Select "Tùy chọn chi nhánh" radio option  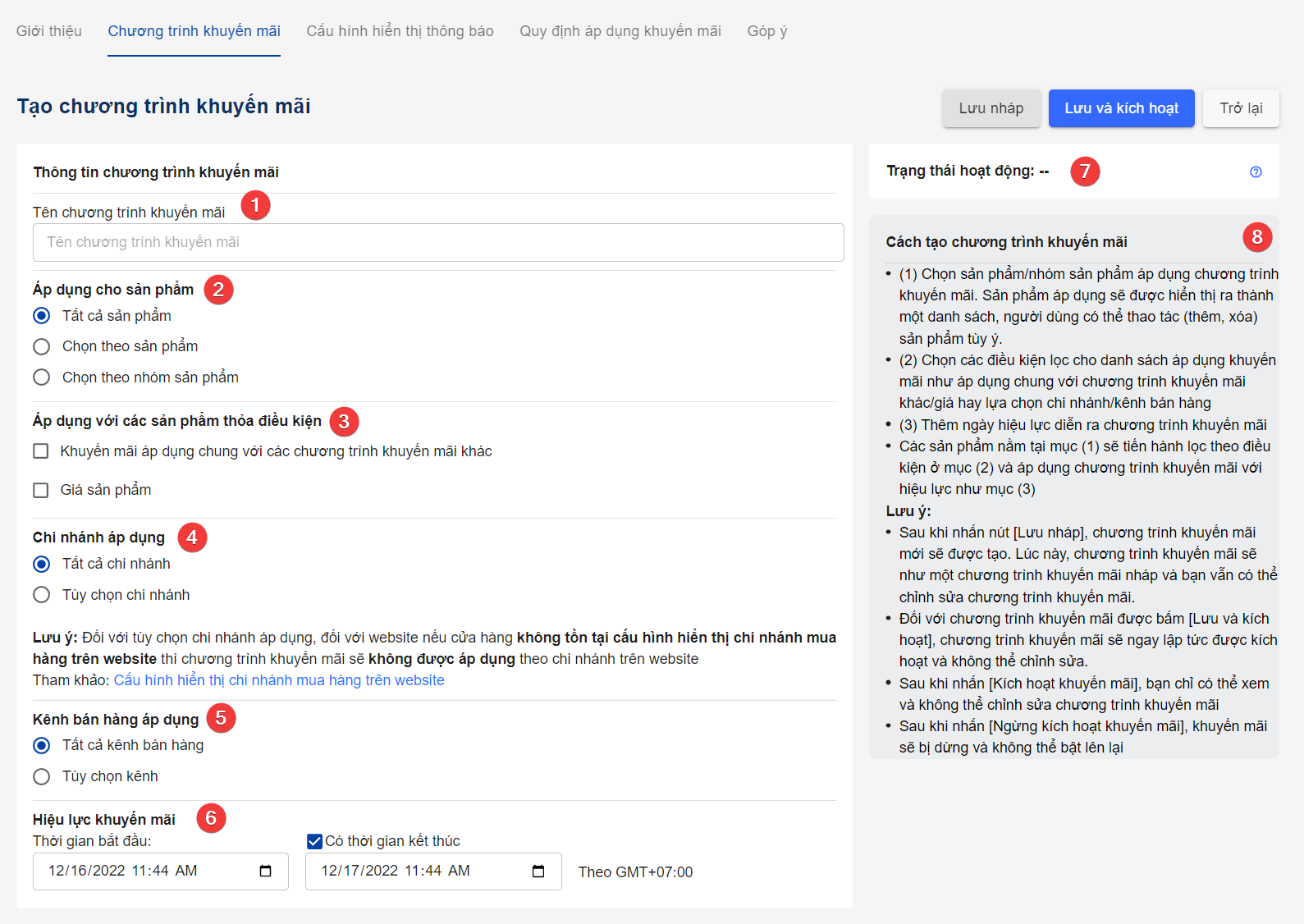[x=42, y=595]
